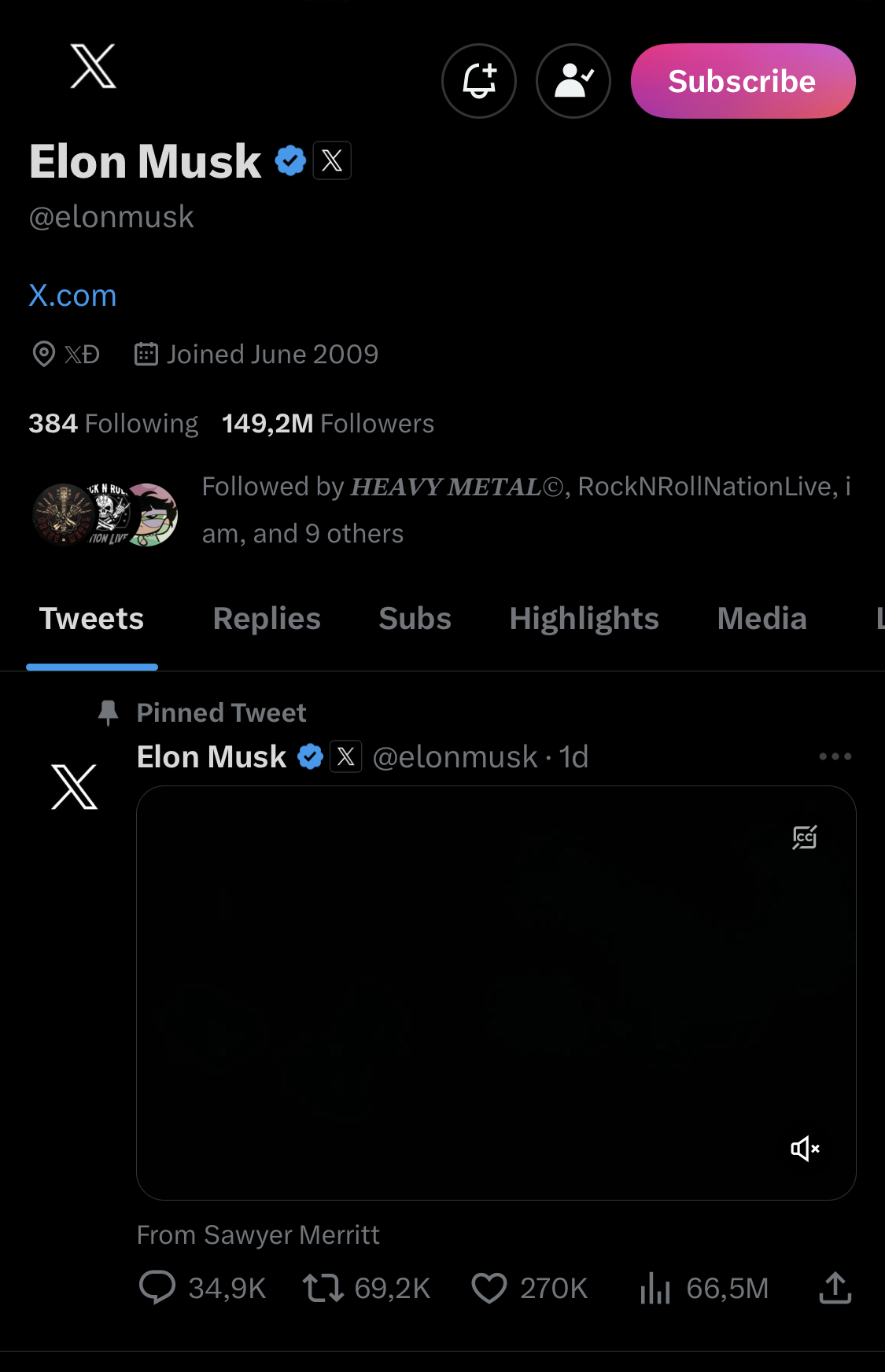Open the Subs tab
Screen dimensions: 885x1372
pyautogui.click(x=415, y=619)
